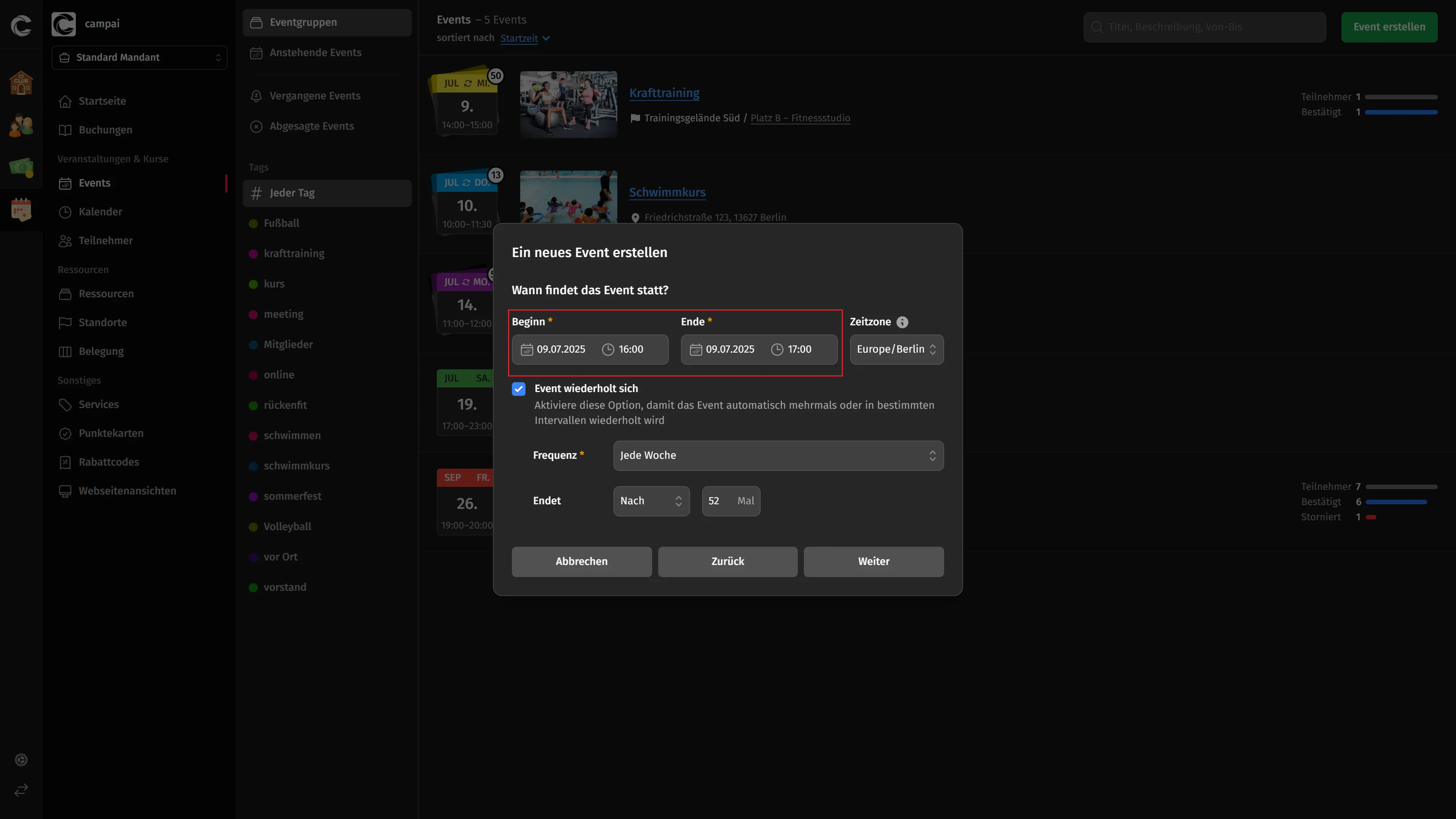The height and width of the screenshot is (819, 1456).
Task: Open the Ende clock time icon
Action: [777, 349]
